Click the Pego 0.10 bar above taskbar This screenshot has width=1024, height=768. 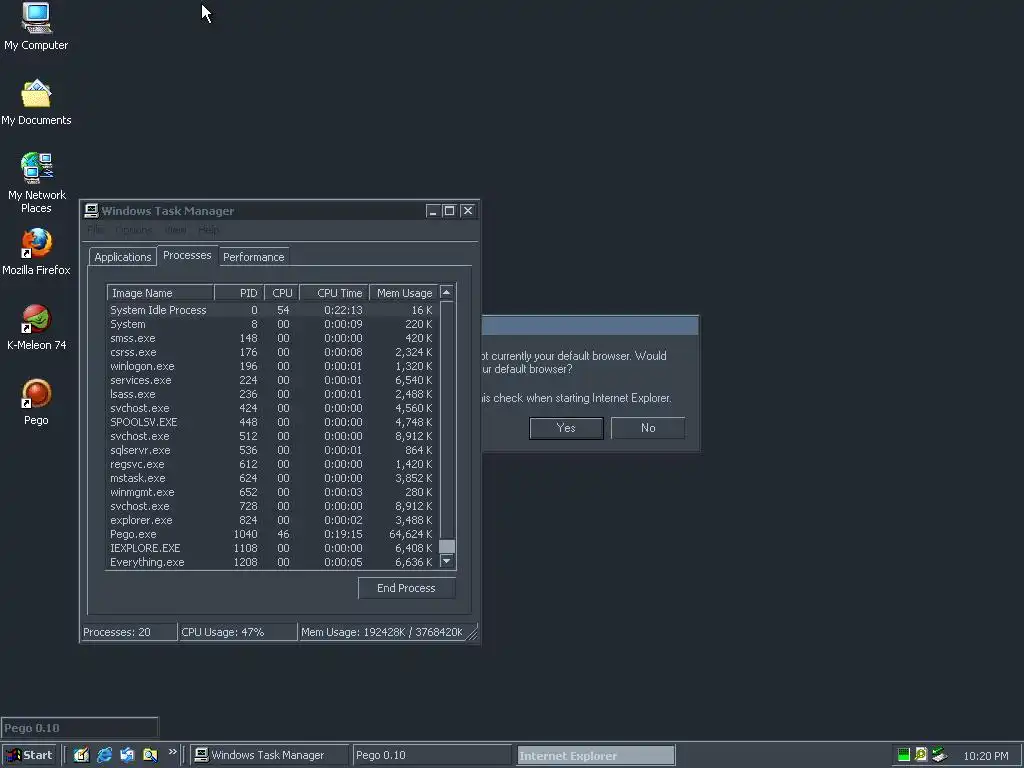(x=79, y=728)
